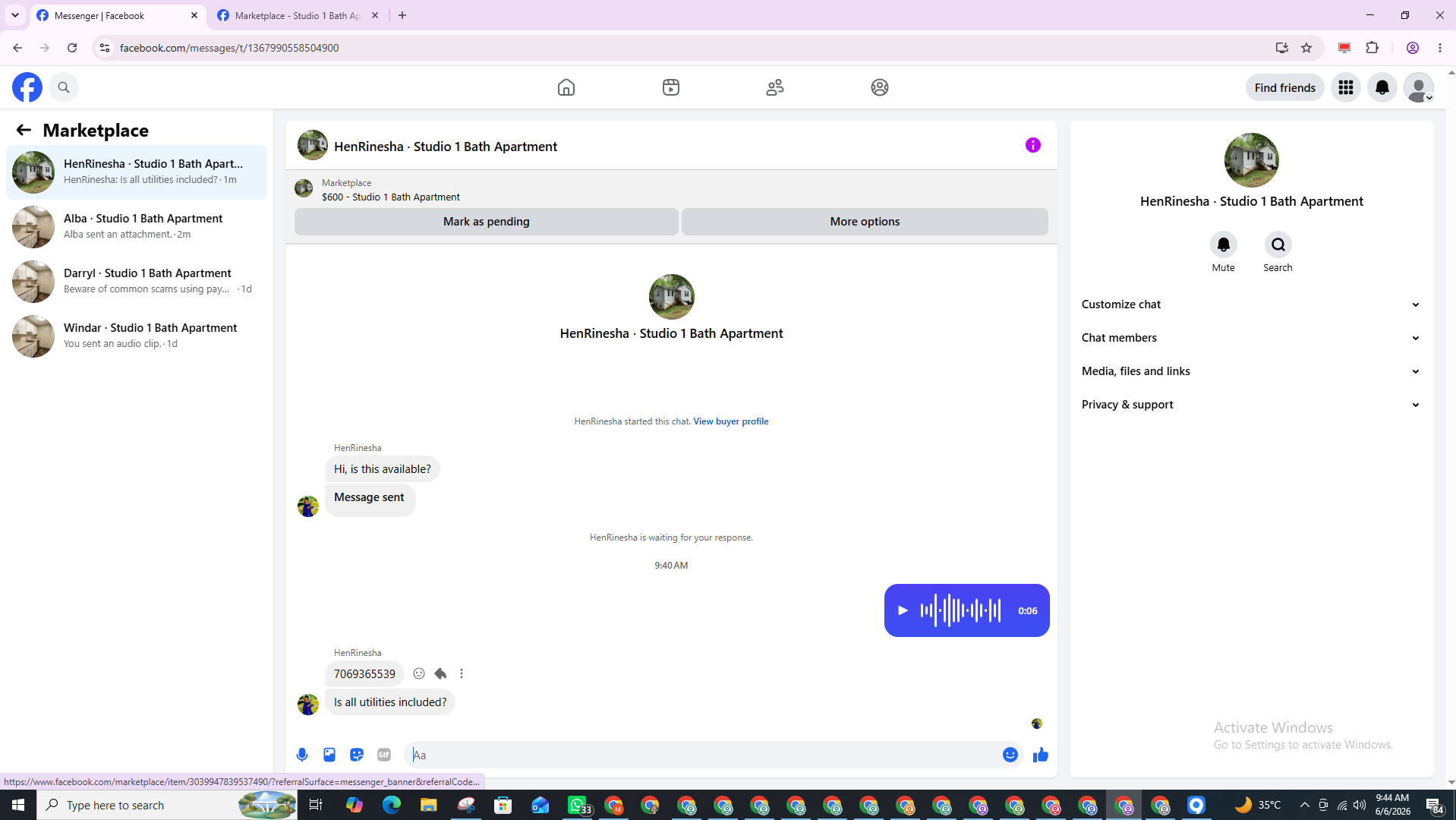Viewport: 1456px width, 820px height.
Task: Expand the Chat members section
Action: (1251, 338)
